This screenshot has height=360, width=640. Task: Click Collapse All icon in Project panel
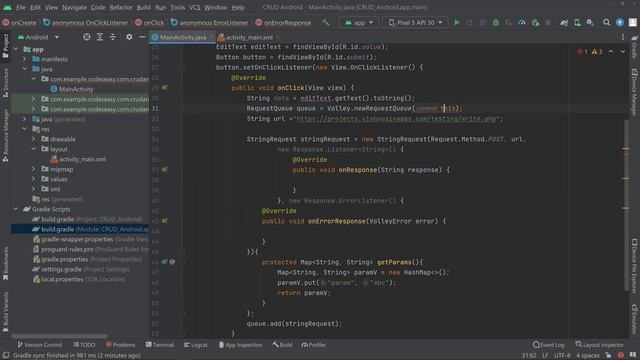click(113, 37)
